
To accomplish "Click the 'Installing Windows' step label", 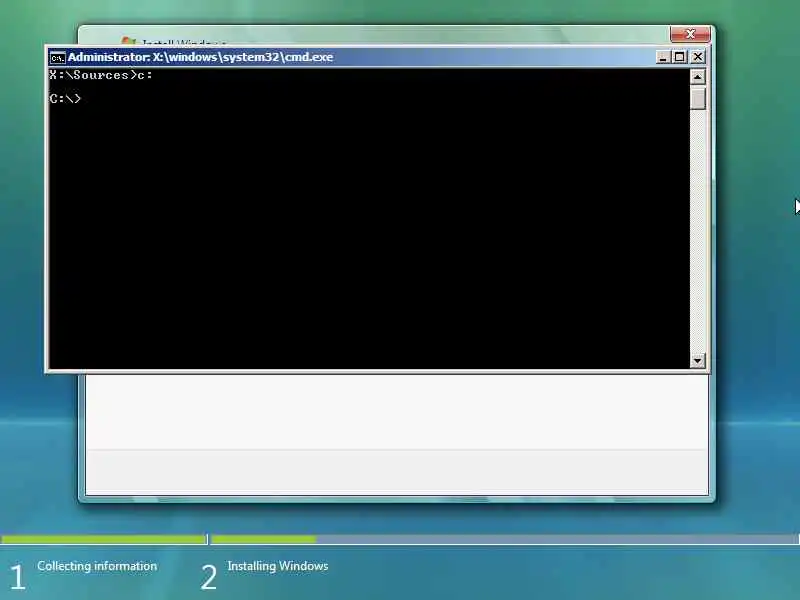I will click(278, 566).
